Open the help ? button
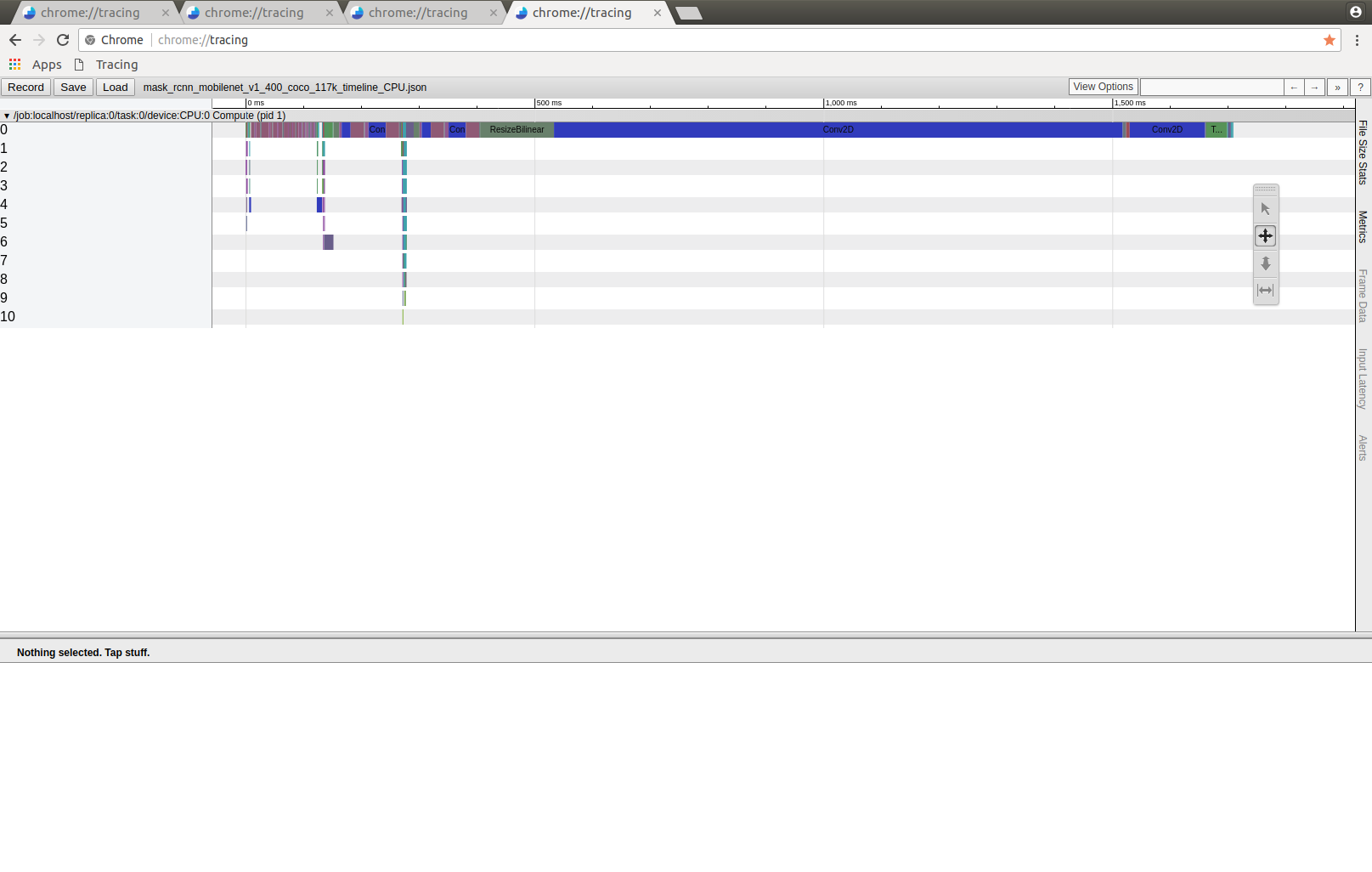 tap(1360, 87)
